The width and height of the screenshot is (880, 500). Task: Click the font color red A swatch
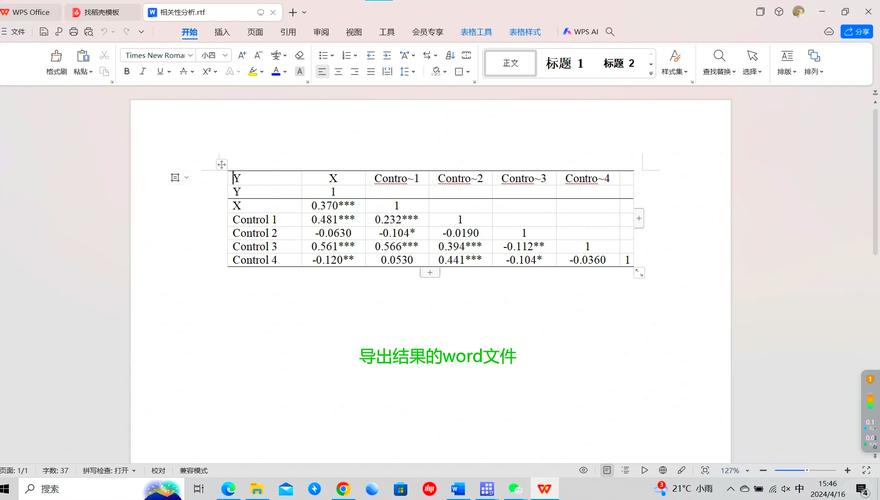click(276, 72)
